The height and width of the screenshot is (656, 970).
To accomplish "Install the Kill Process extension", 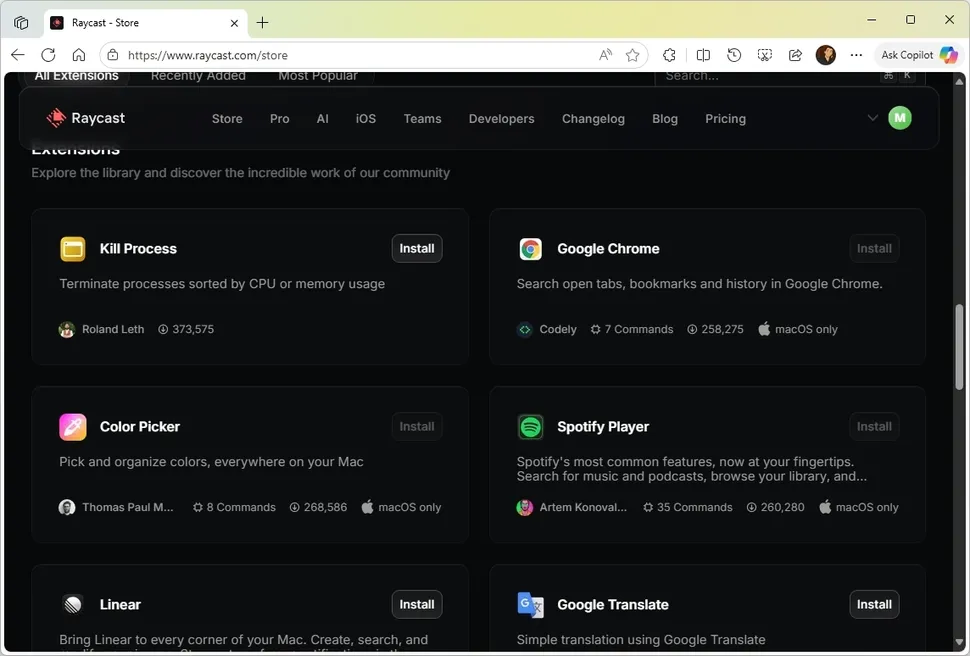I will [416, 248].
